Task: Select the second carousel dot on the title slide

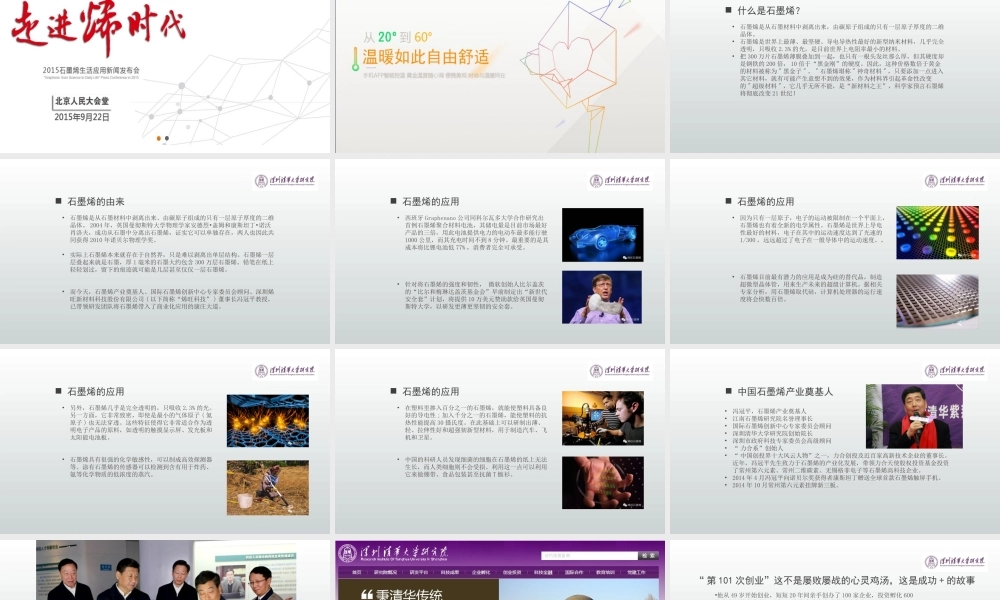Action: [167, 138]
